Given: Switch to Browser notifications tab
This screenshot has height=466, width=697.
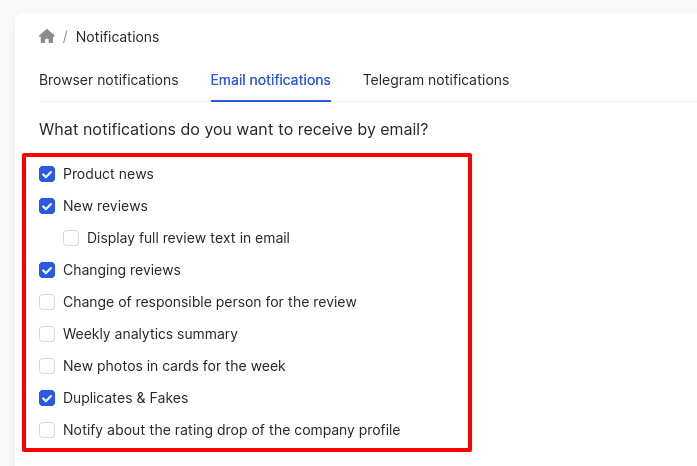Looking at the screenshot, I should (108, 80).
